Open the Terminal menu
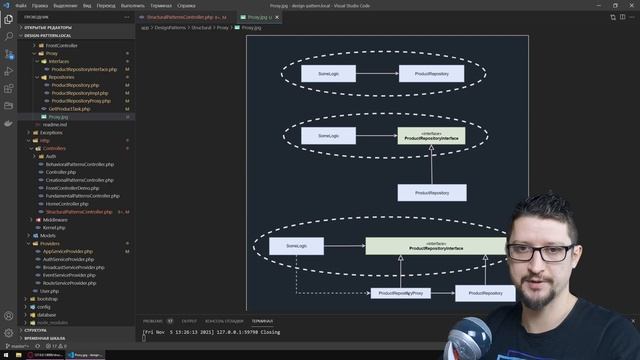 [x=161, y=6]
